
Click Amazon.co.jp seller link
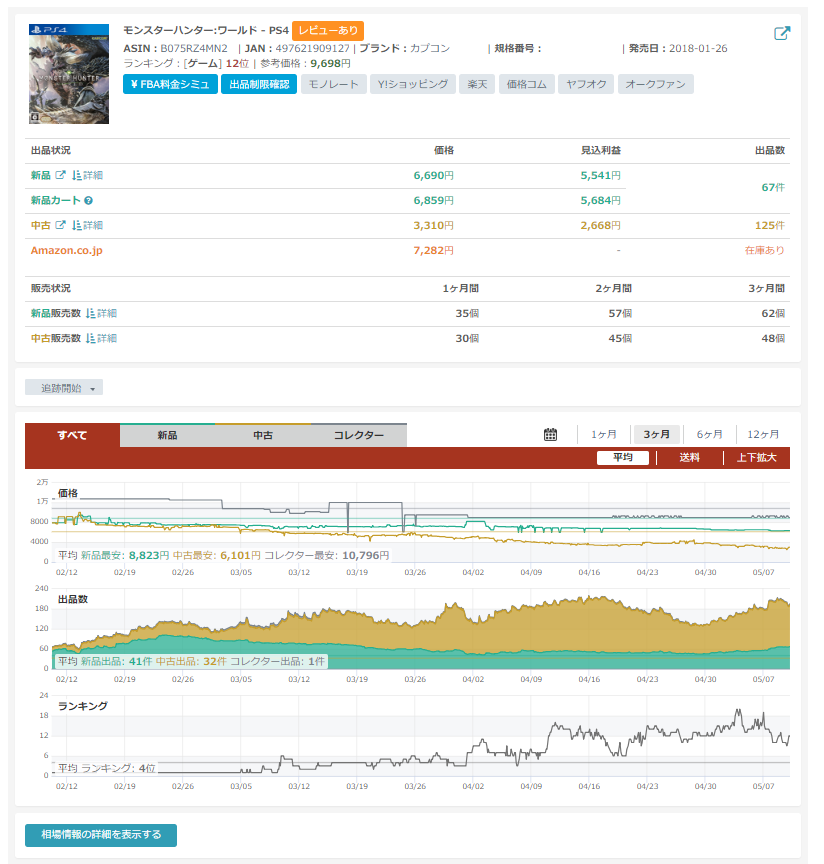click(x=67, y=250)
